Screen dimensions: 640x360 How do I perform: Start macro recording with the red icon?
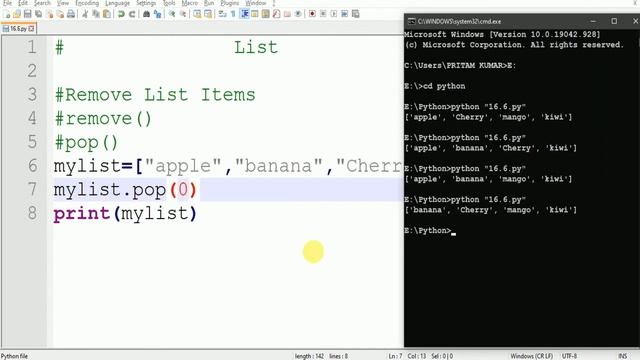point(312,14)
